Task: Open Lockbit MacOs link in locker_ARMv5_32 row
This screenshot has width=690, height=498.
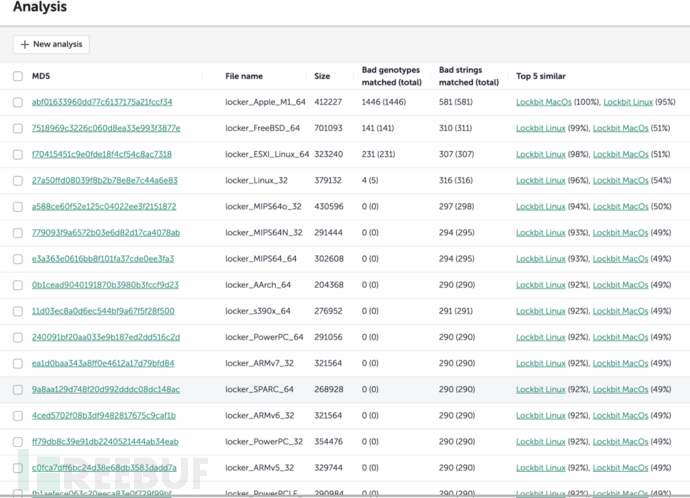Action: point(620,468)
